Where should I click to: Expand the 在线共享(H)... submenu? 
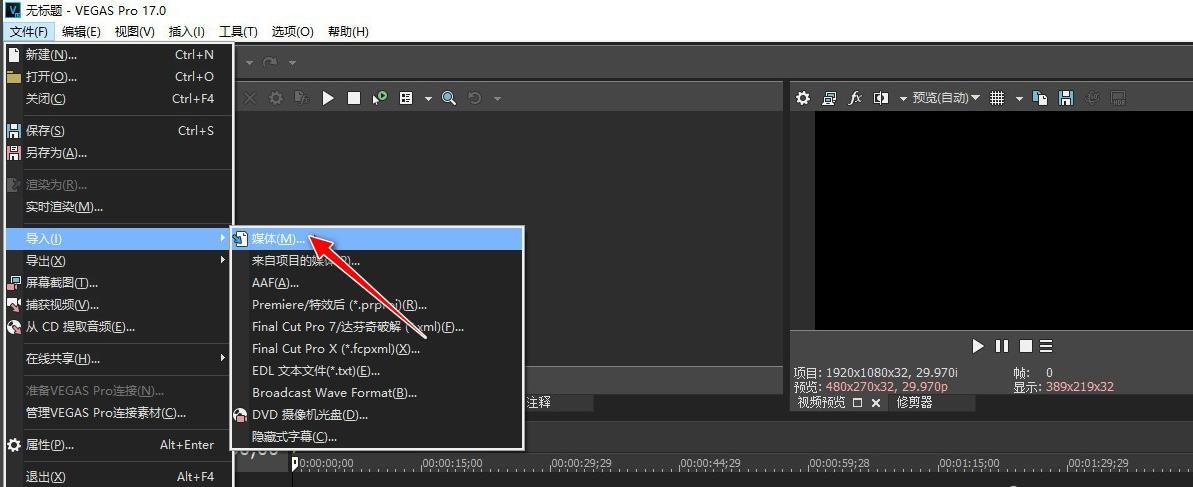pyautogui.click(x=118, y=358)
